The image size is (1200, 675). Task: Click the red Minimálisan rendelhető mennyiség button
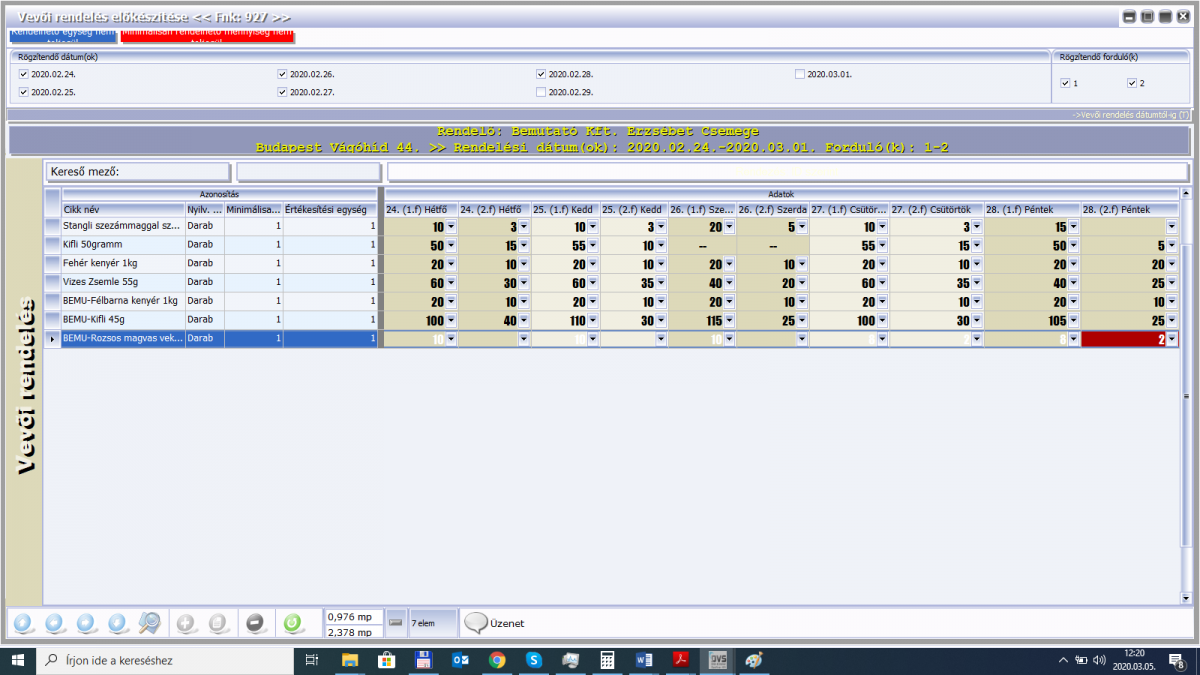[207, 35]
